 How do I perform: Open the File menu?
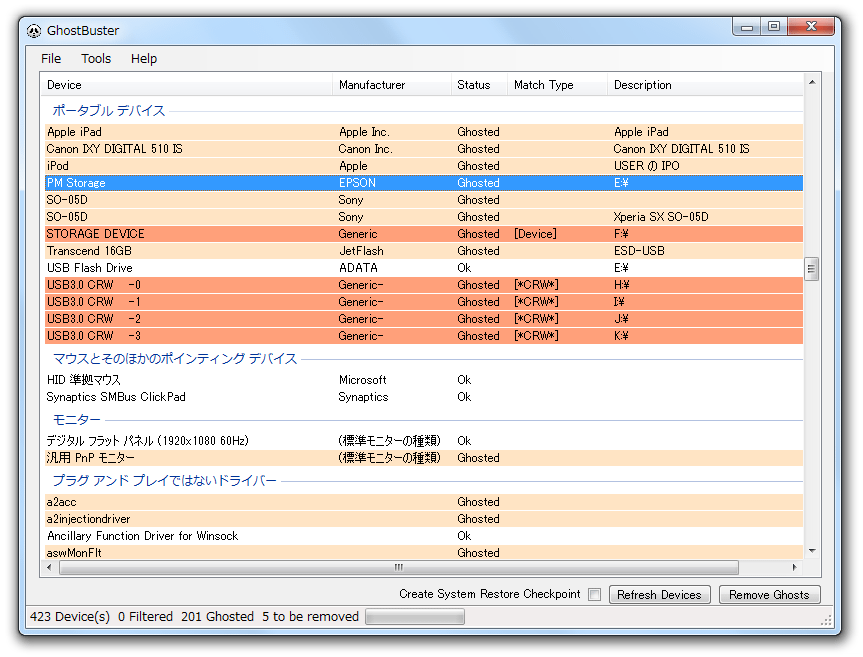coord(51,58)
